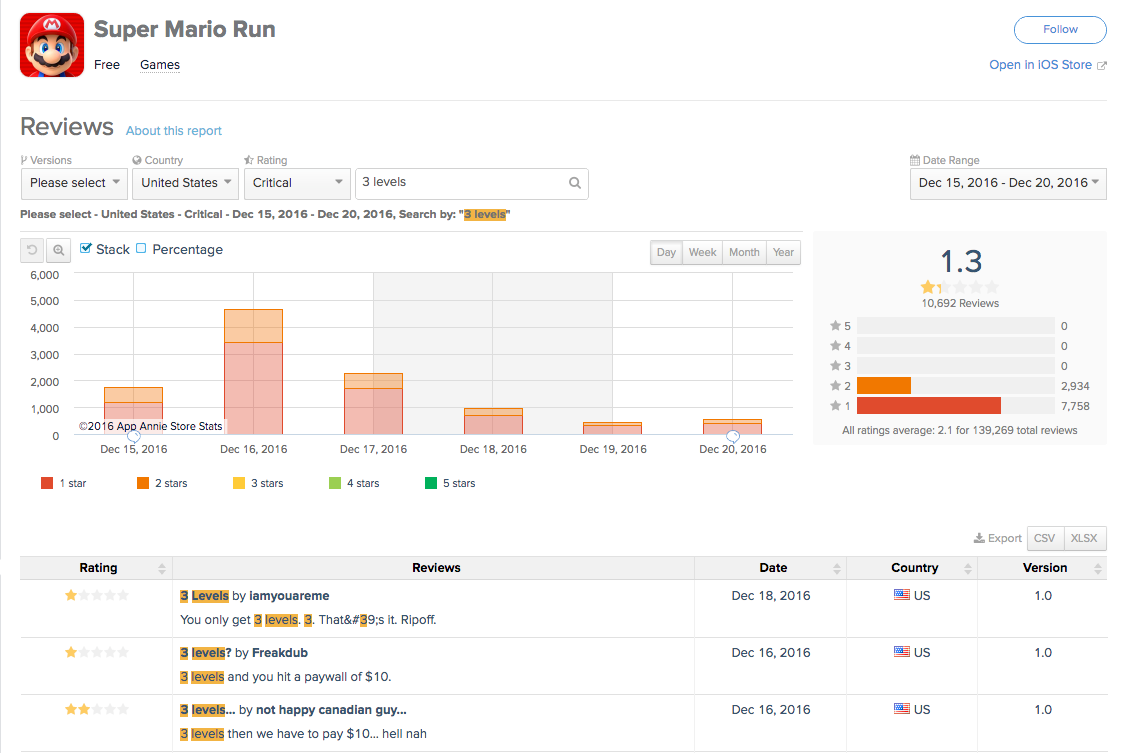
Task: Click the Games category link
Action: pos(160,65)
